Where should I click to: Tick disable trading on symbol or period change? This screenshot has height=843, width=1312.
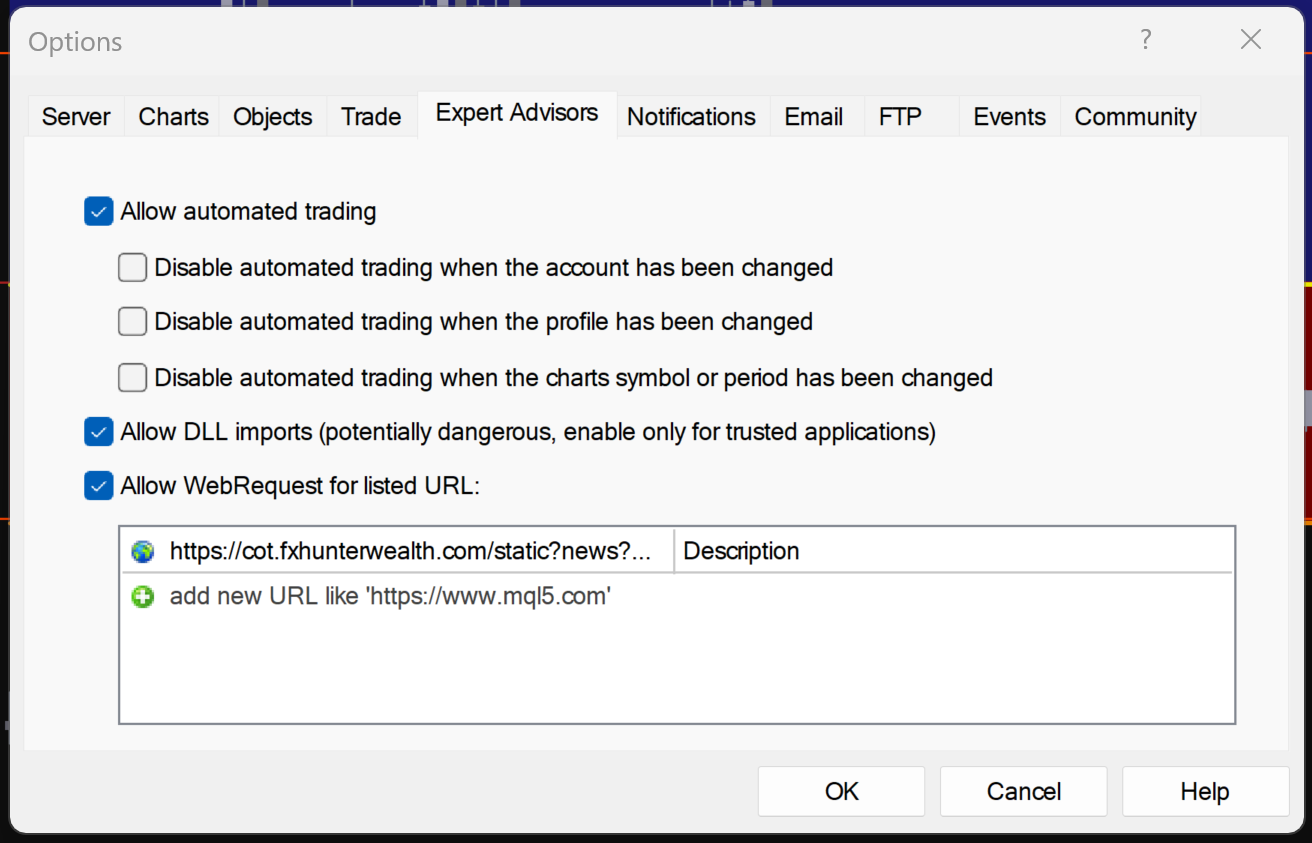(x=132, y=378)
